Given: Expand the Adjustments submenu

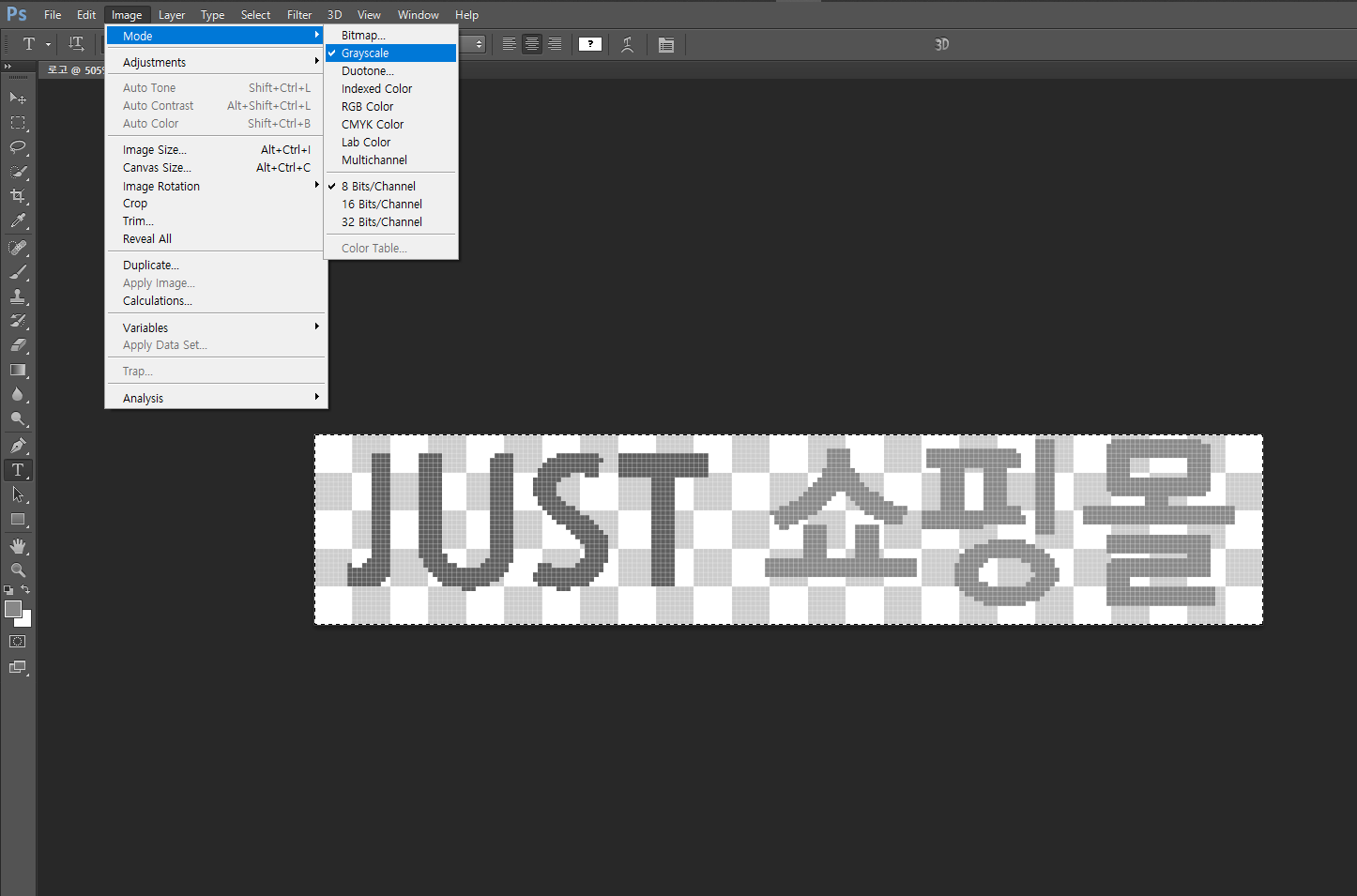Looking at the screenshot, I should tap(216, 63).
